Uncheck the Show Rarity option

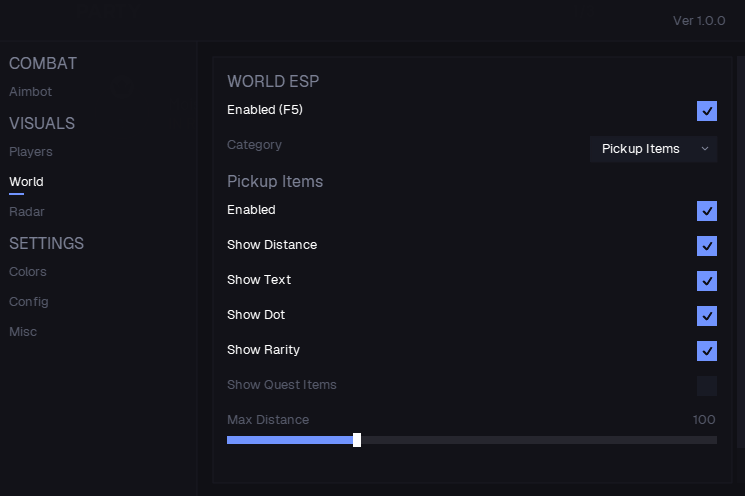click(707, 351)
